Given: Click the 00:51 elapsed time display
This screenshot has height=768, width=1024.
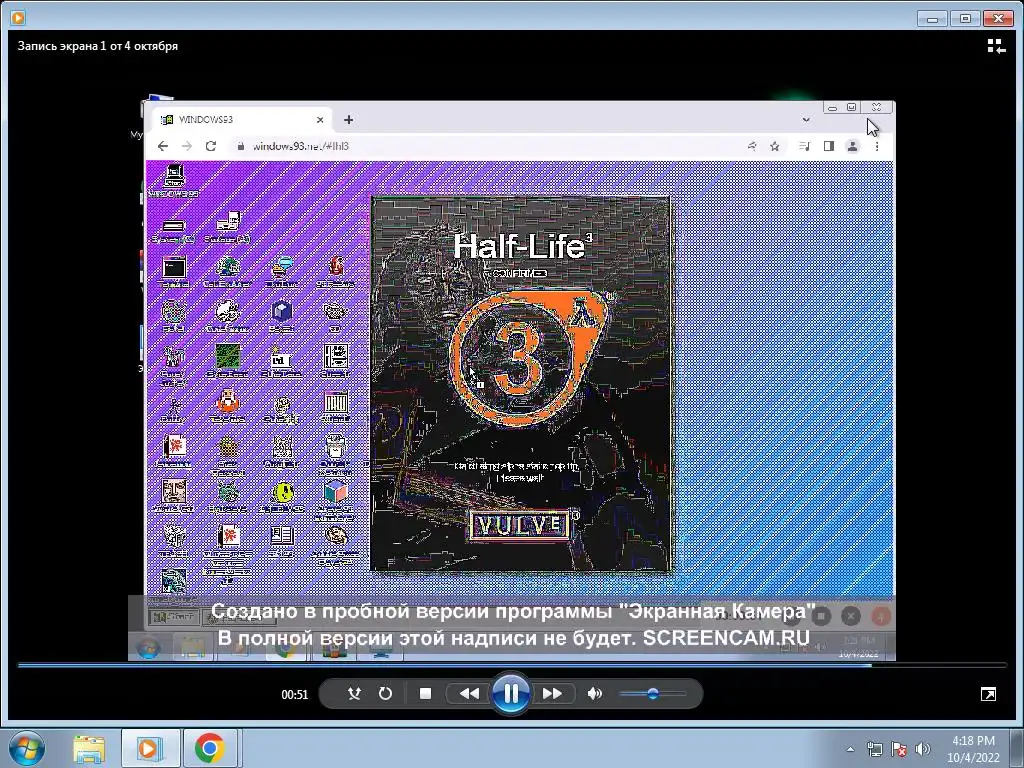Looking at the screenshot, I should (x=295, y=694).
